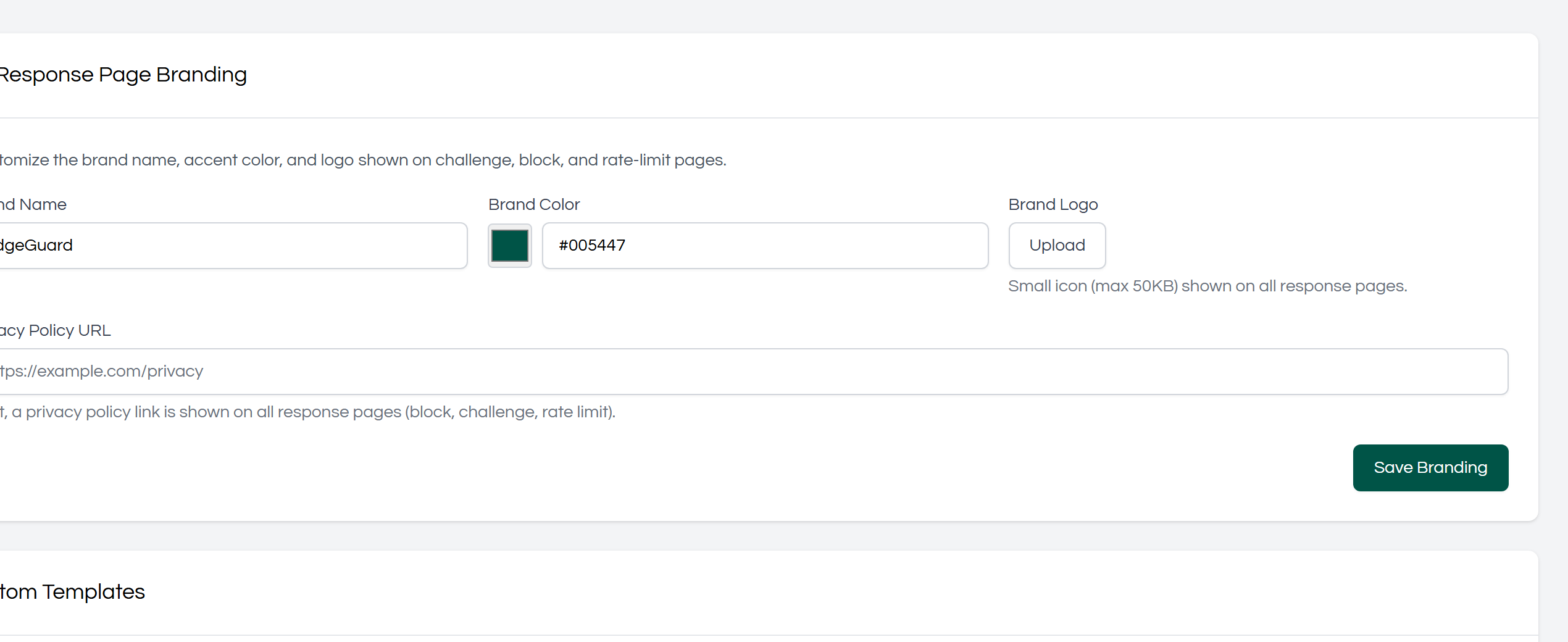The image size is (1568, 642).
Task: Select the privacy policy link helper text
Action: [x=307, y=412]
